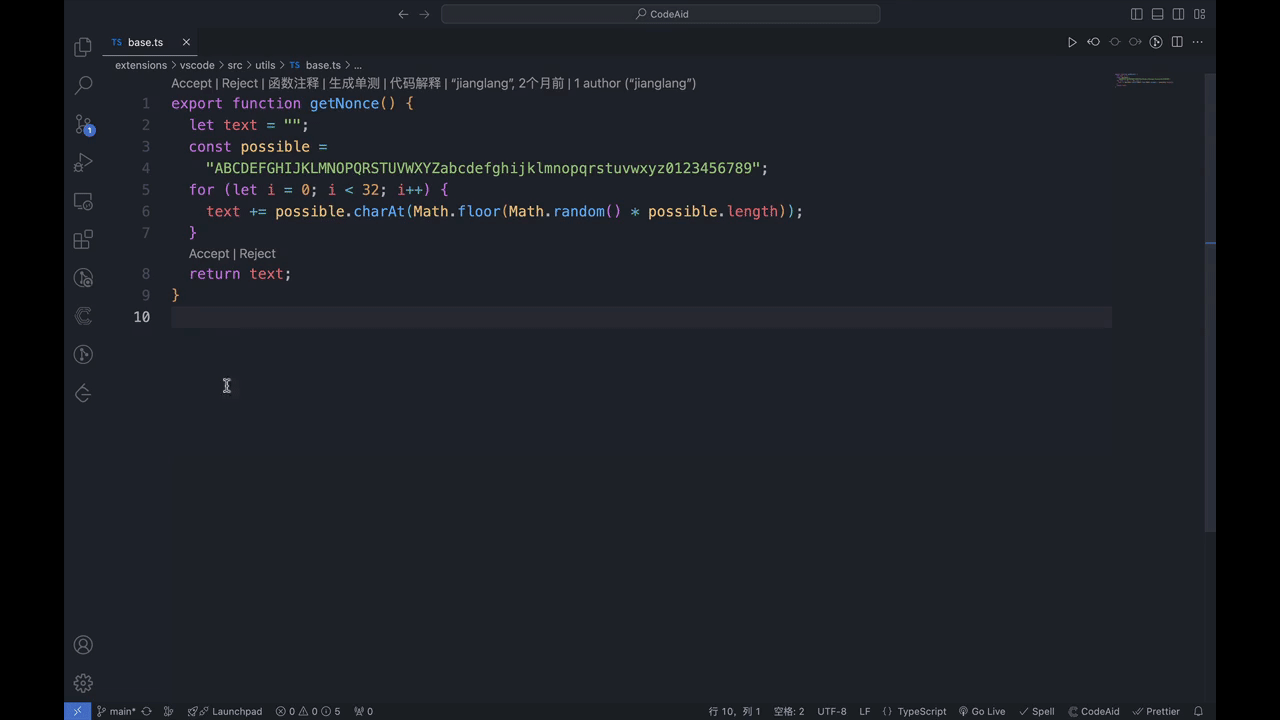Click the remote window indicator in status bar
The image size is (1280, 720).
pyautogui.click(x=77, y=711)
